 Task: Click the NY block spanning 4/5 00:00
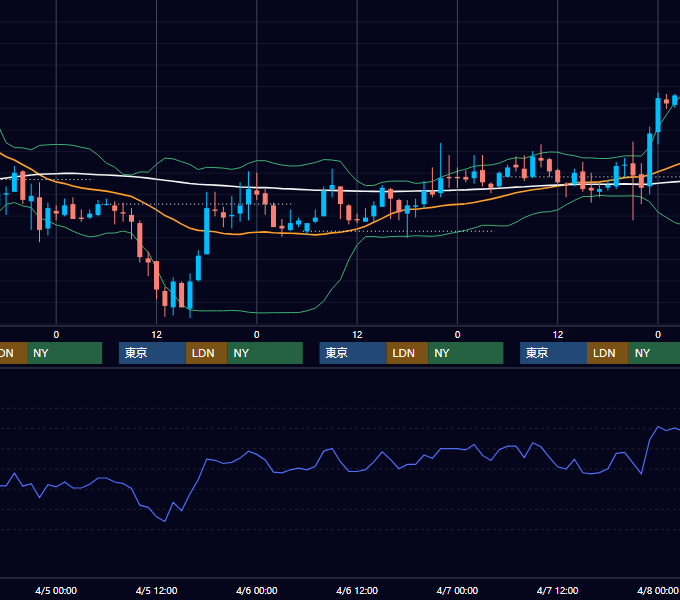click(x=64, y=353)
